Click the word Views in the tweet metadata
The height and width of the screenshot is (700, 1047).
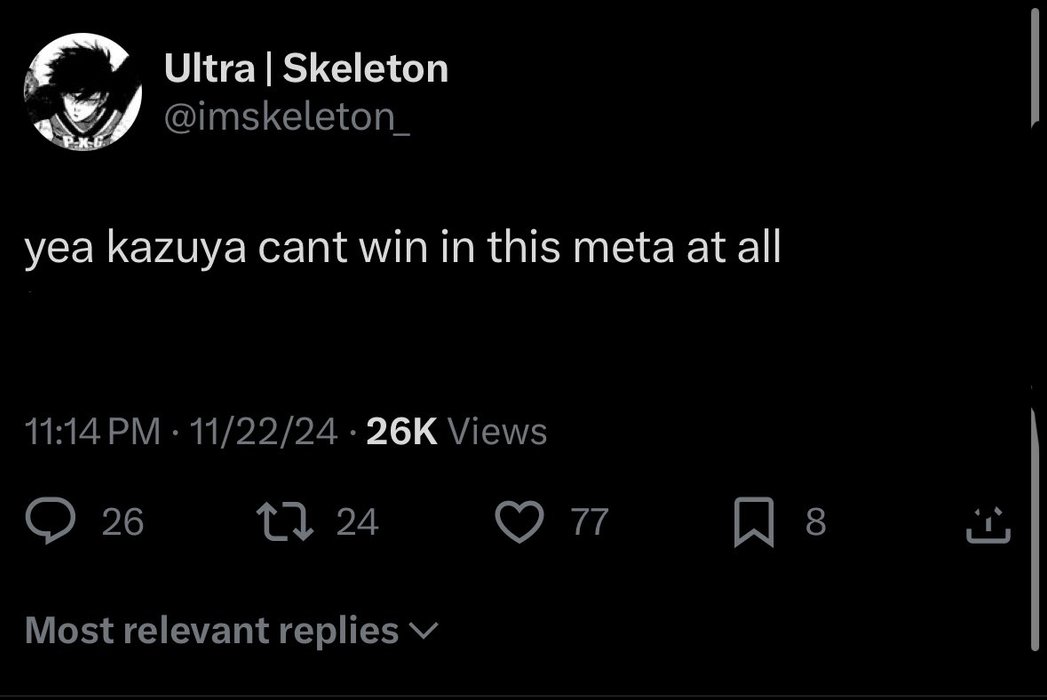pyautogui.click(x=497, y=432)
